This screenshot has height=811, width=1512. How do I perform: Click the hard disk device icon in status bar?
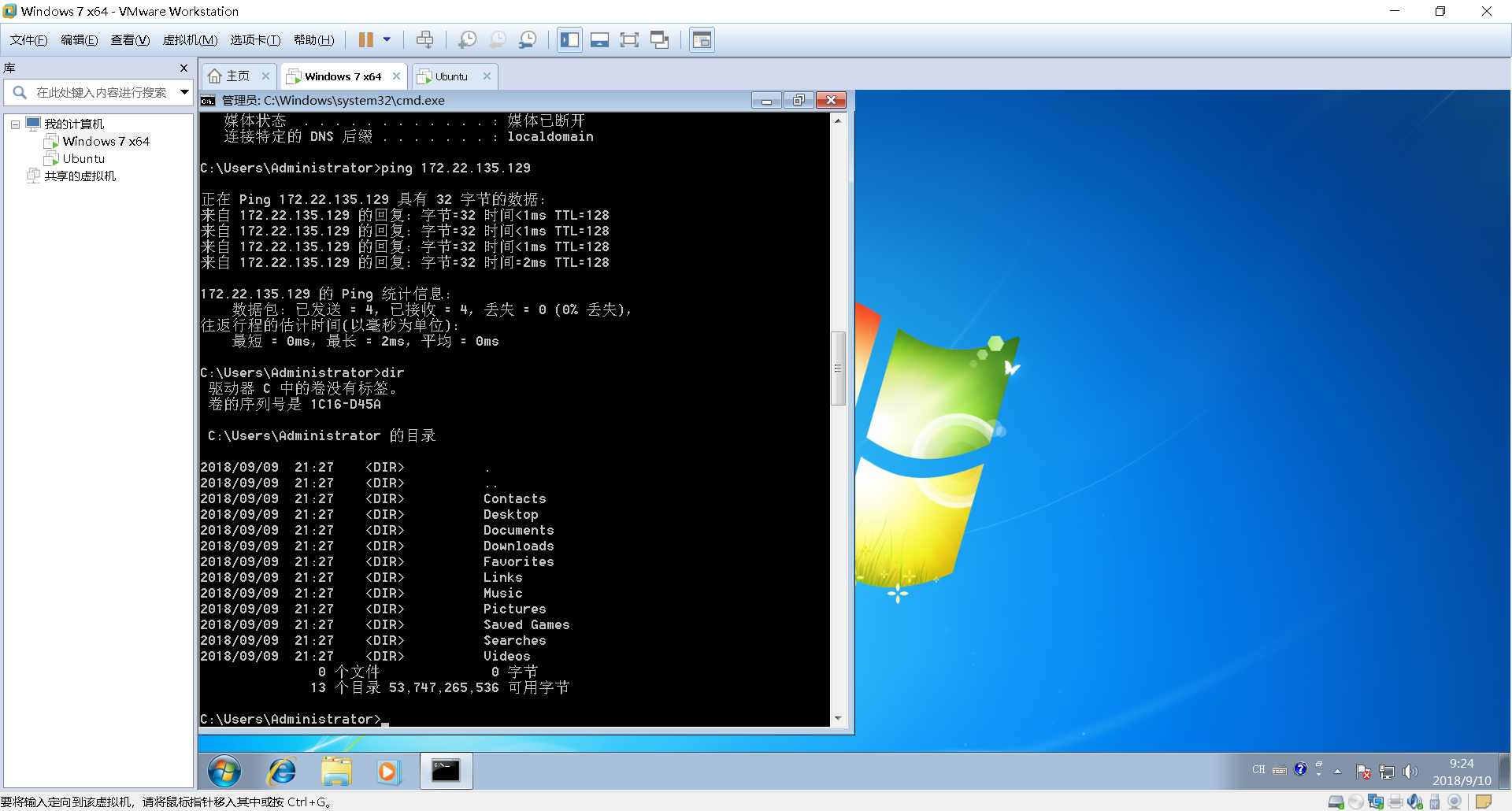pyautogui.click(x=1336, y=802)
